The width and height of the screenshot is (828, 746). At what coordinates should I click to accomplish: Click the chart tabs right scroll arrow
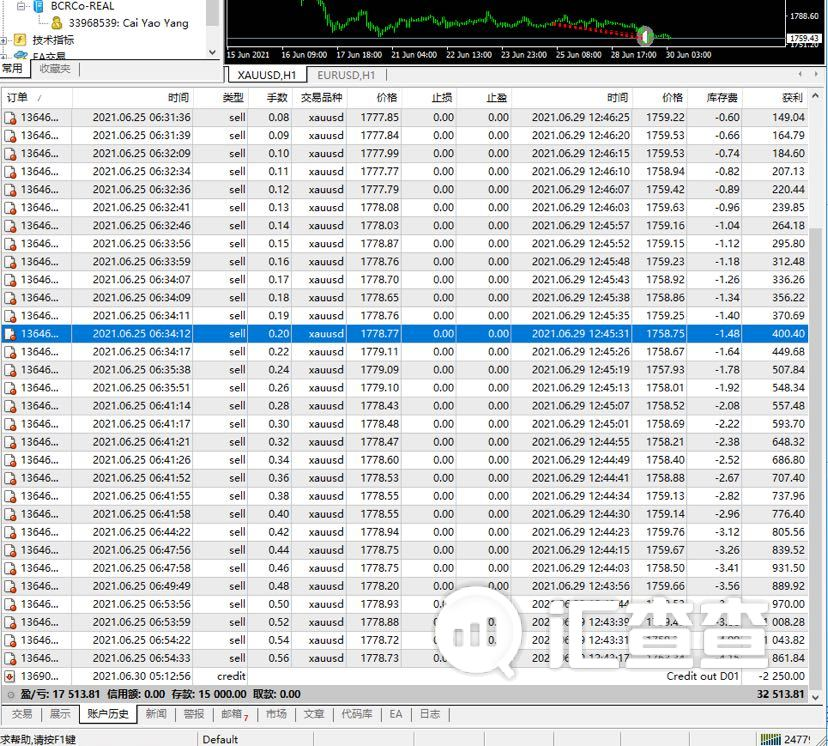(x=817, y=74)
